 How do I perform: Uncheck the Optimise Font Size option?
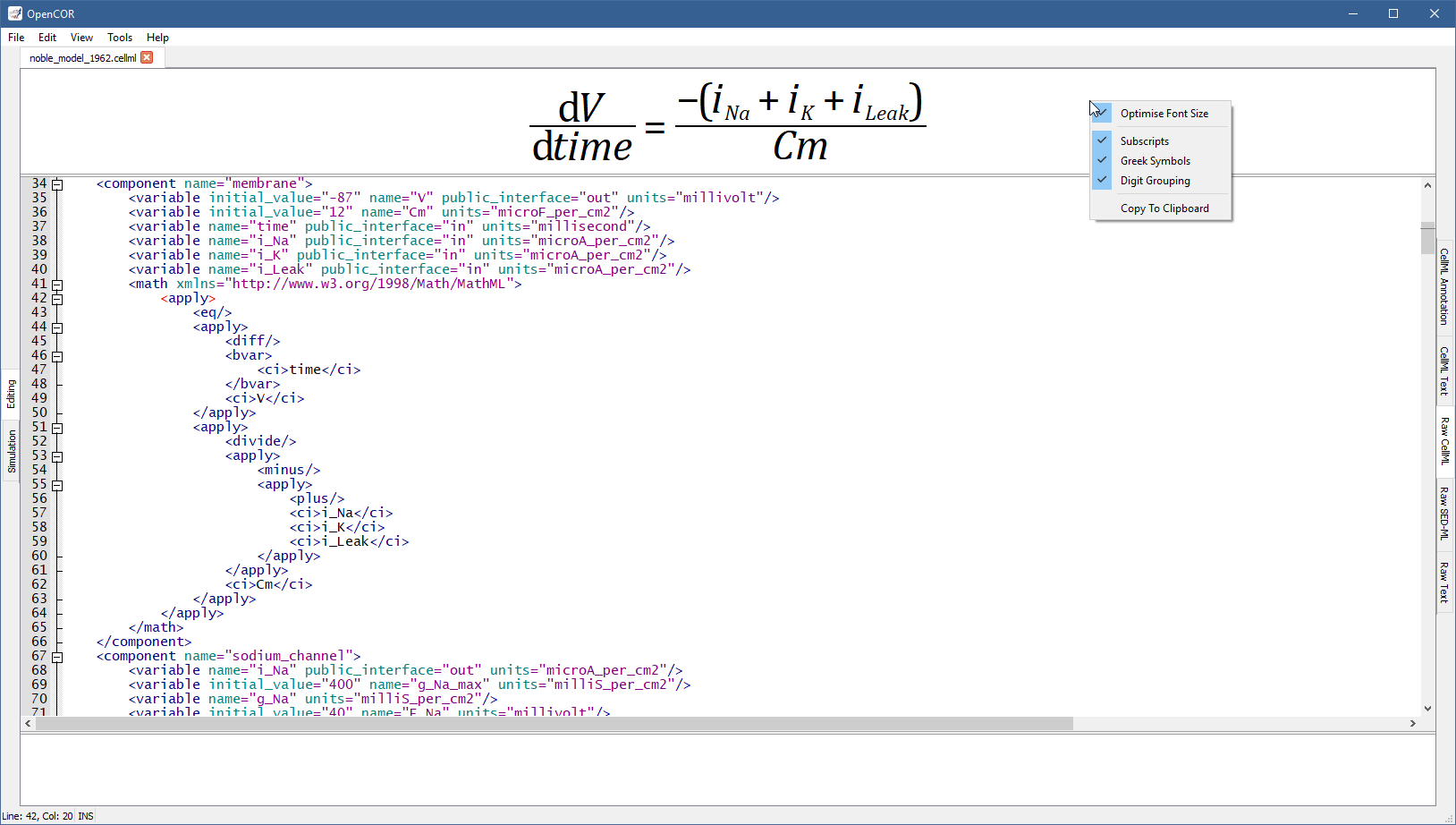pyautogui.click(x=1164, y=114)
